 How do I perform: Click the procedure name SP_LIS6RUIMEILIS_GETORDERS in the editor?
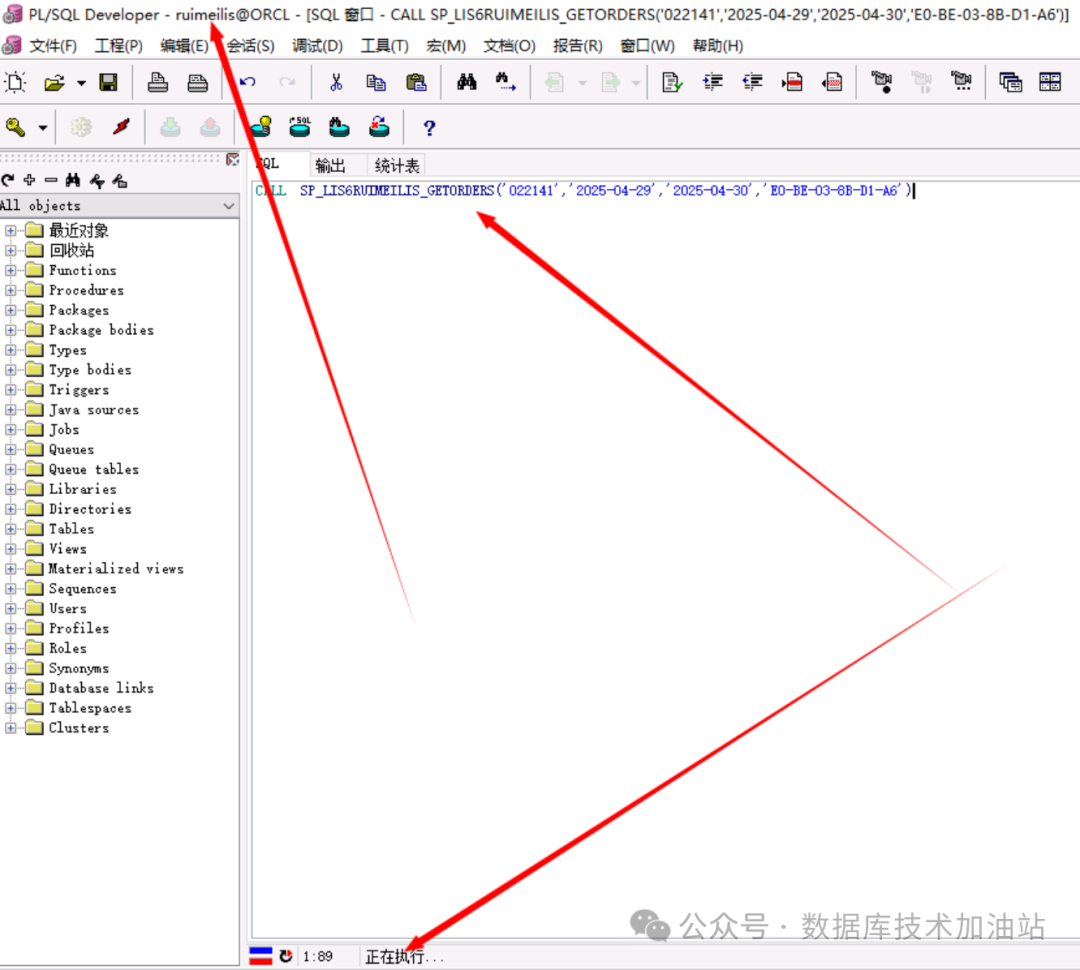pos(397,191)
